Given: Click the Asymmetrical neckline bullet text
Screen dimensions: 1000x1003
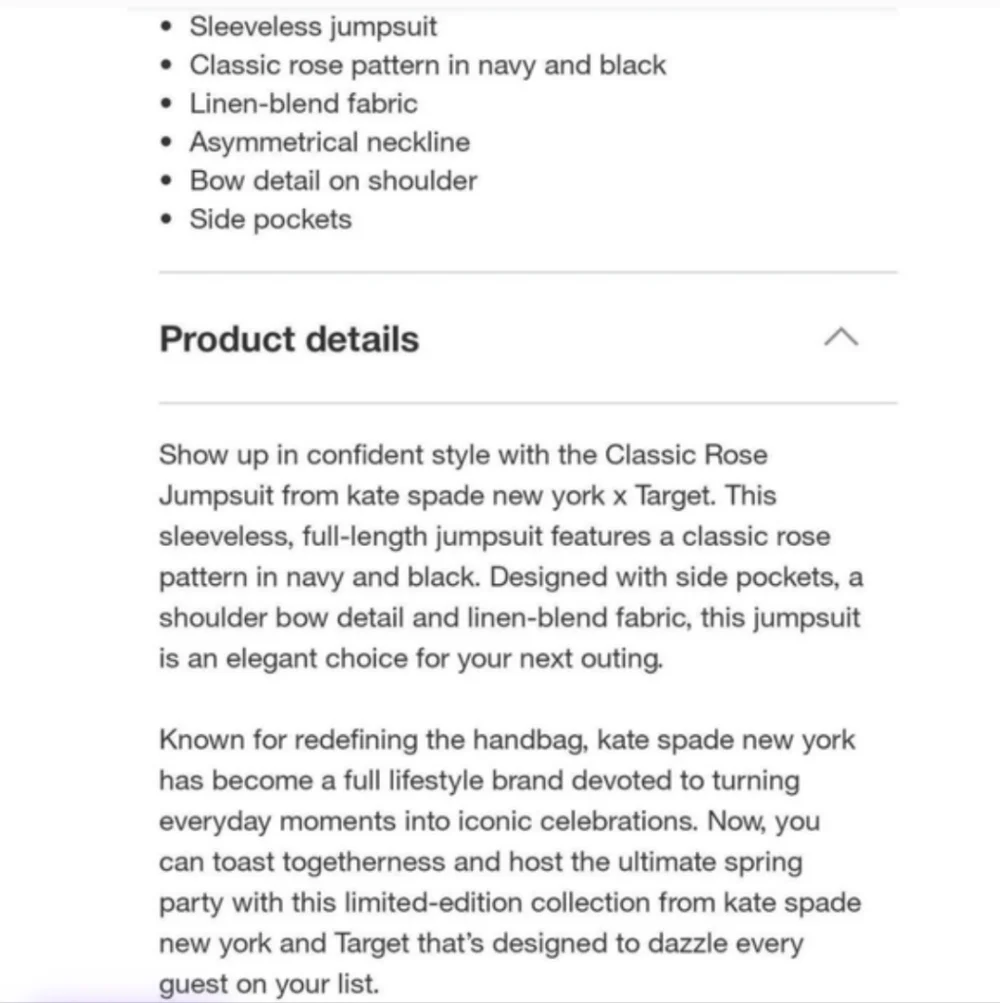Looking at the screenshot, I should (x=329, y=142).
